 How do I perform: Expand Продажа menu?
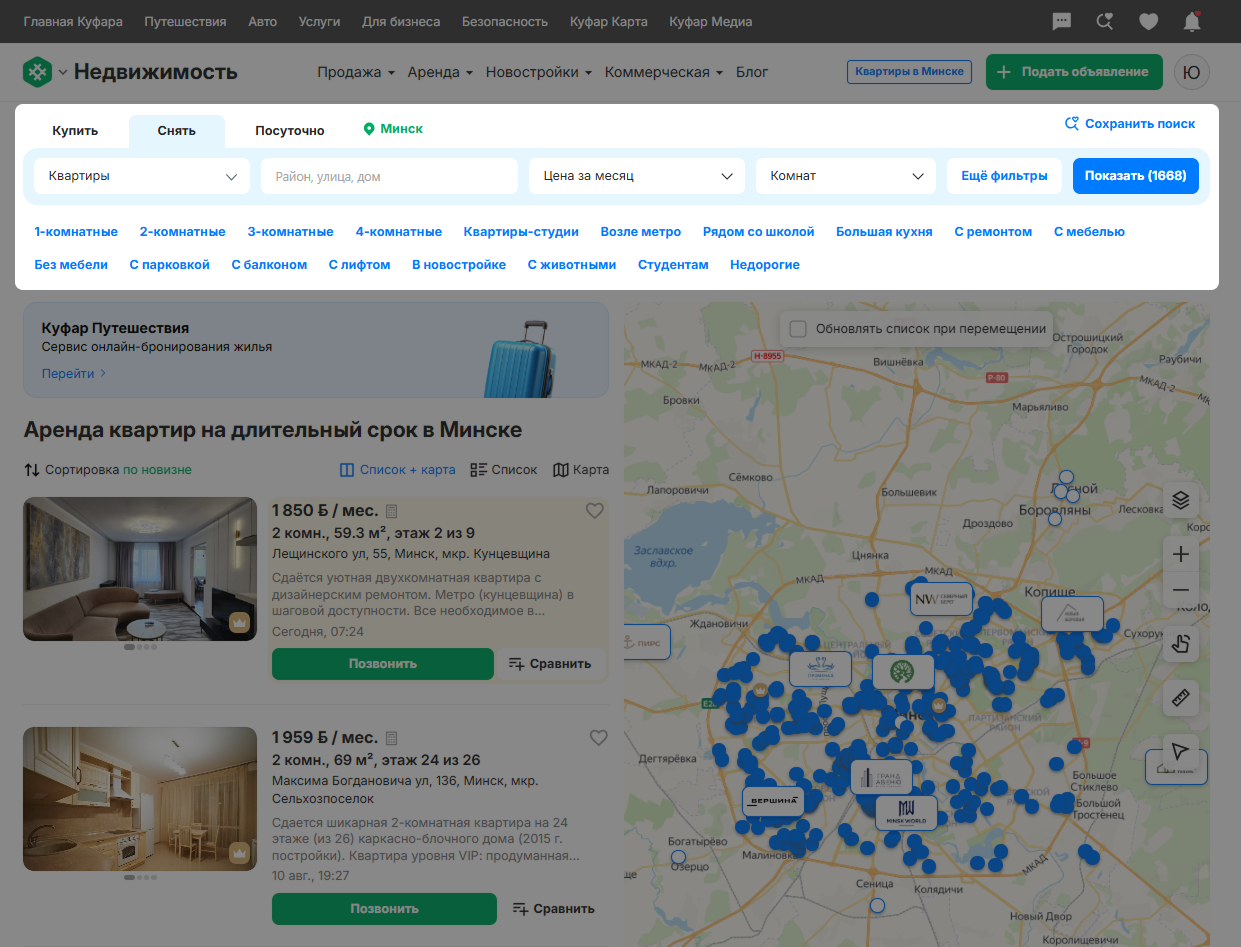click(x=356, y=72)
